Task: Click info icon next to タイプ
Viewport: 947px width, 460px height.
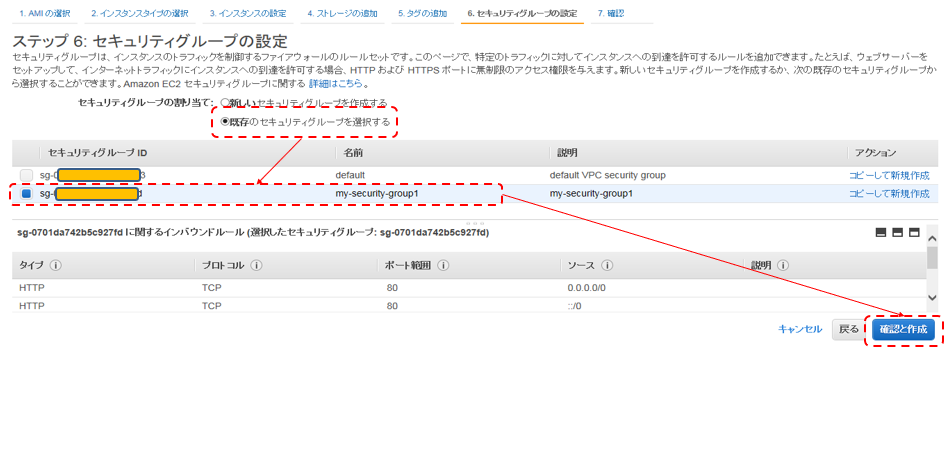Action: click(56, 266)
